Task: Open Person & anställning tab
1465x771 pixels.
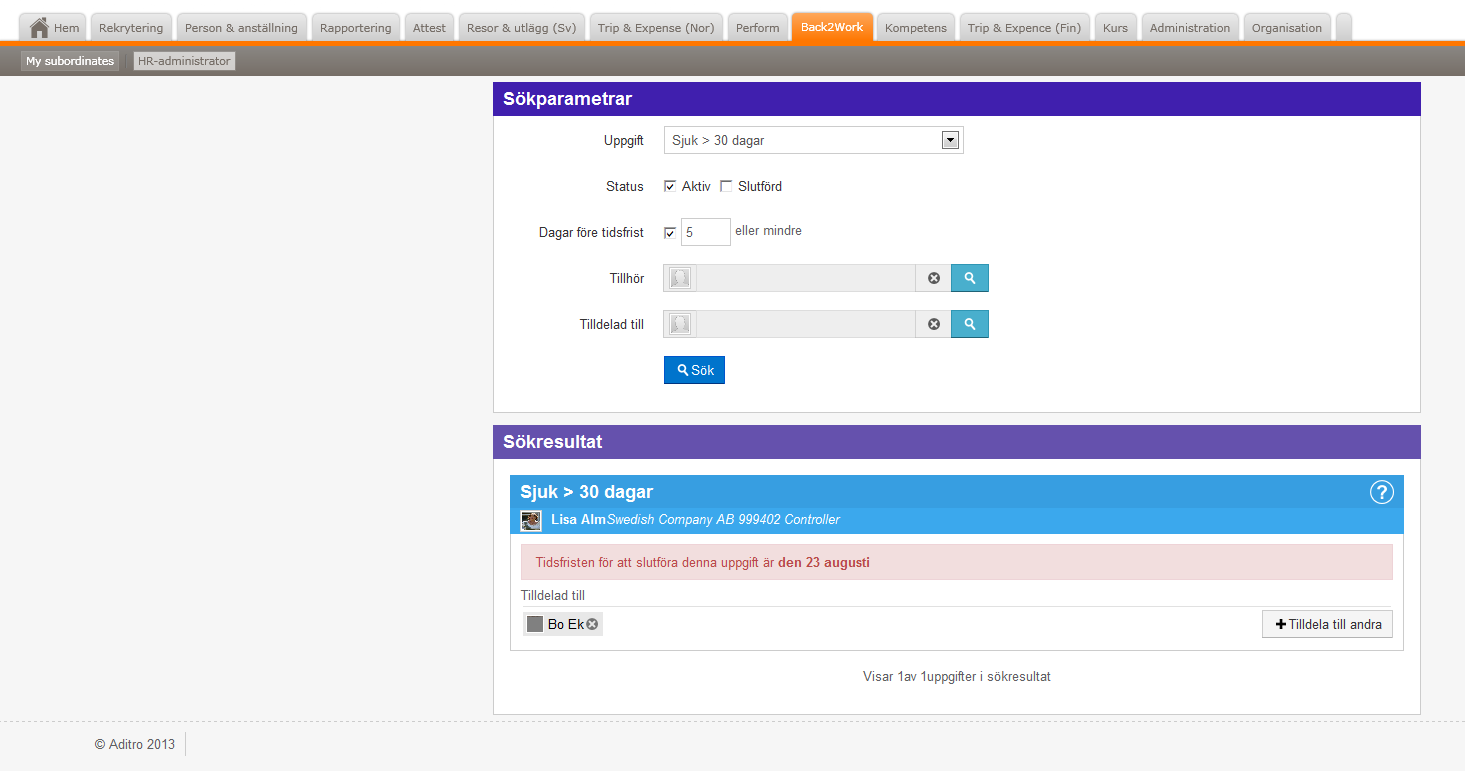Action: (241, 27)
